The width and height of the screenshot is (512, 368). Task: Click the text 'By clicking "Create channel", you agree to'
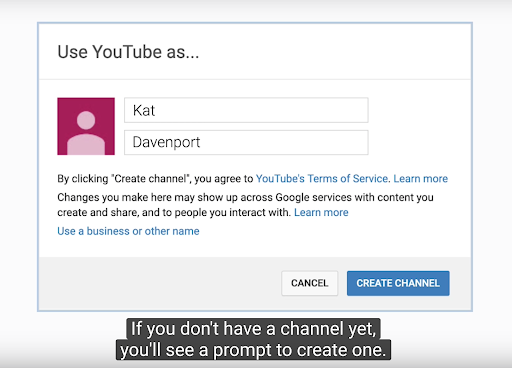coord(155,179)
